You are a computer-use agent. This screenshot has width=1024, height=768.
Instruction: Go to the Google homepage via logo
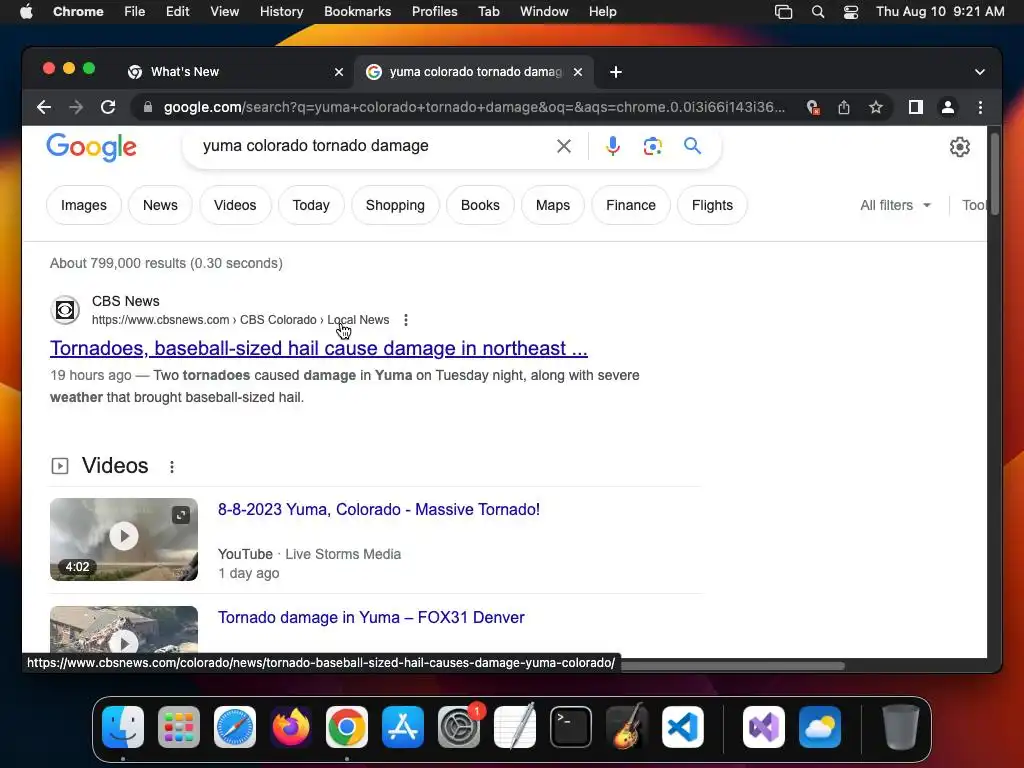tap(91, 147)
